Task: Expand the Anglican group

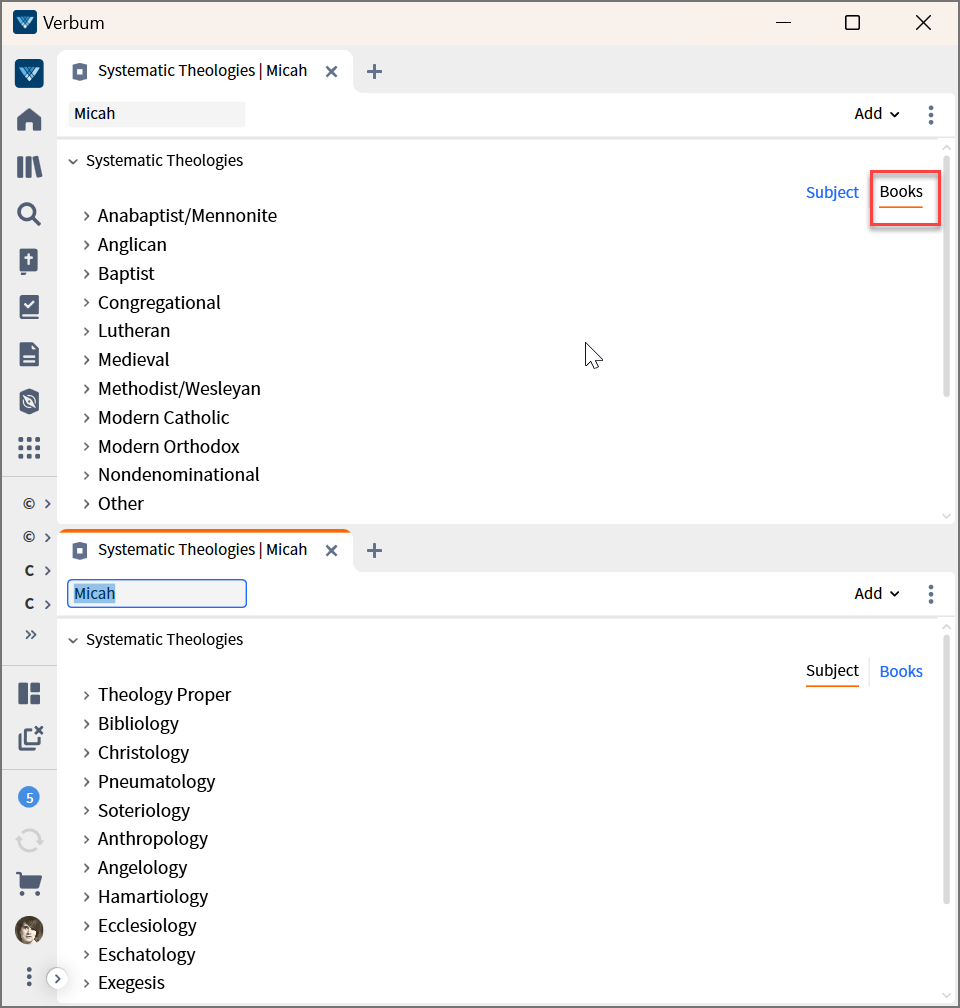Action: coord(86,245)
